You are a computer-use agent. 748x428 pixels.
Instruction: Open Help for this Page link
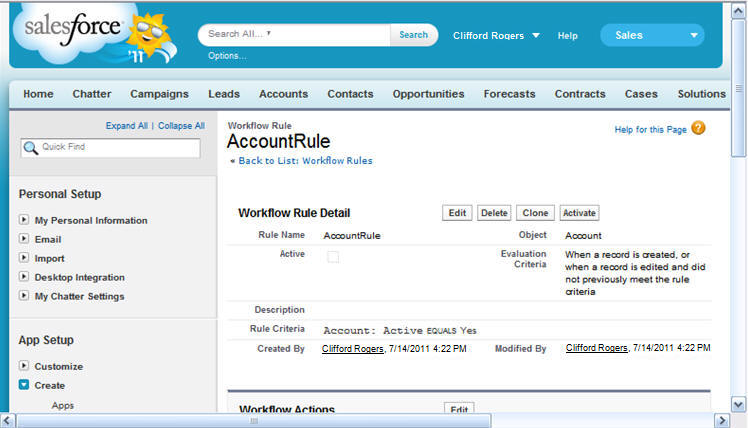650,129
